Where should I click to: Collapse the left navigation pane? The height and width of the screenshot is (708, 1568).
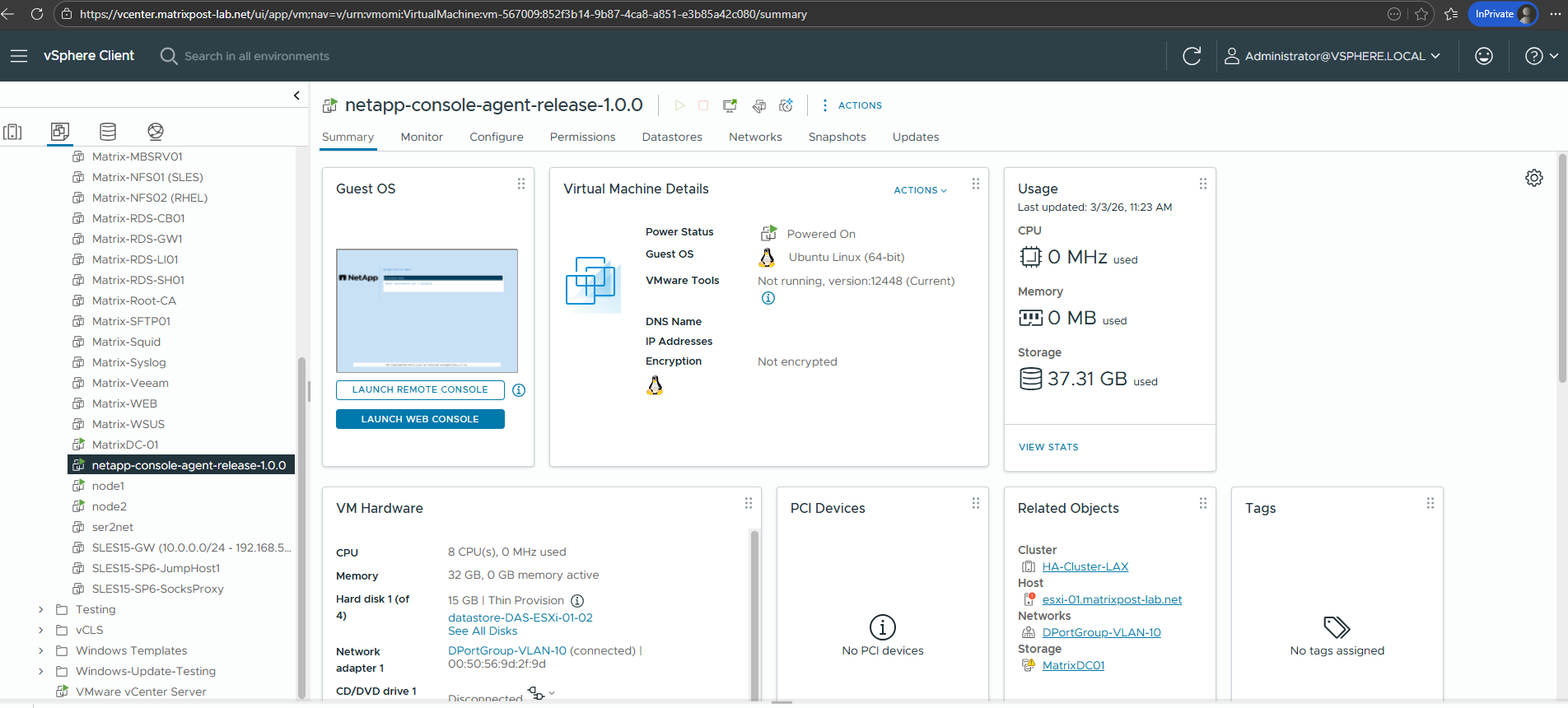296,95
